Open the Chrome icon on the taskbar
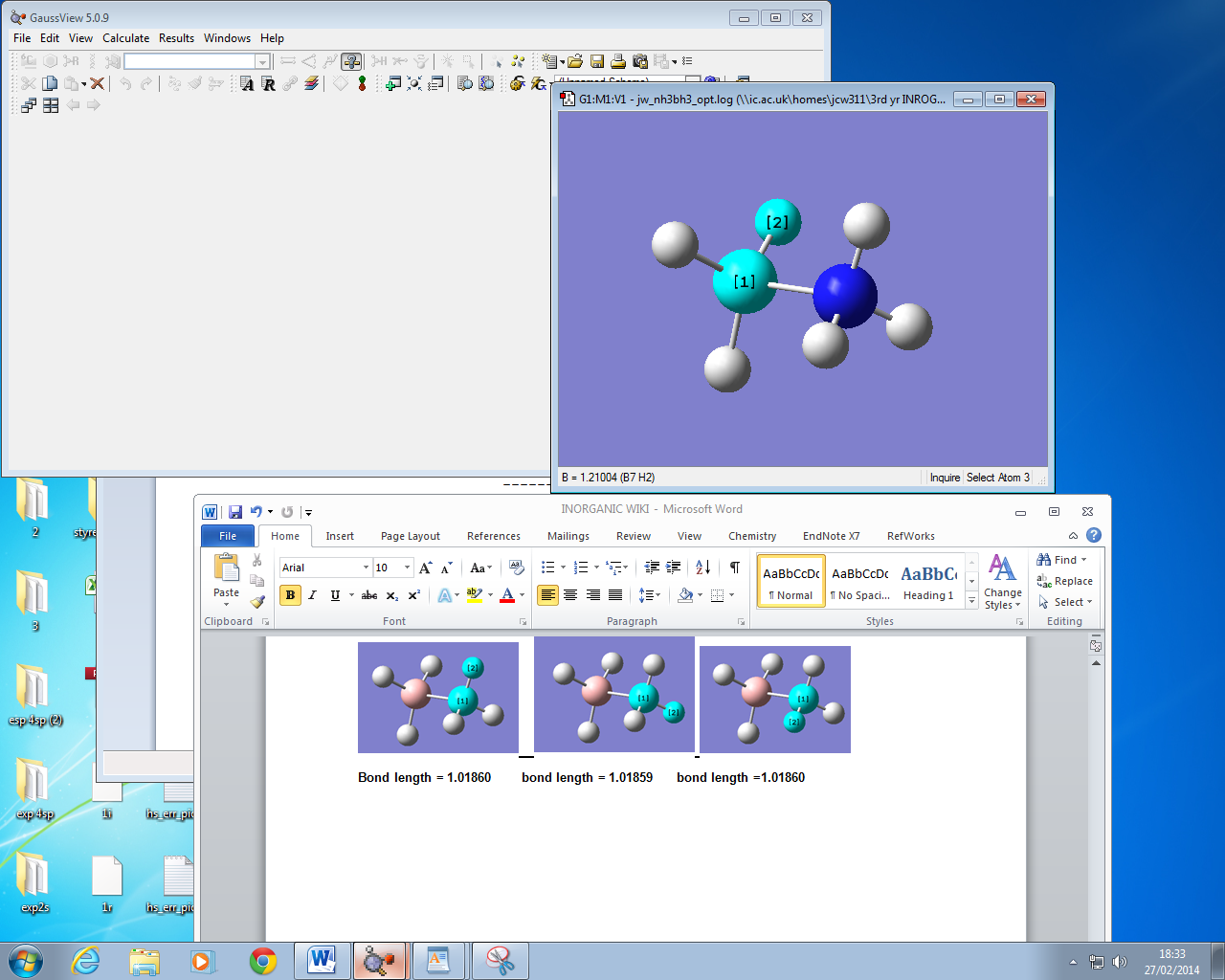The width and height of the screenshot is (1225, 980). 263,961
